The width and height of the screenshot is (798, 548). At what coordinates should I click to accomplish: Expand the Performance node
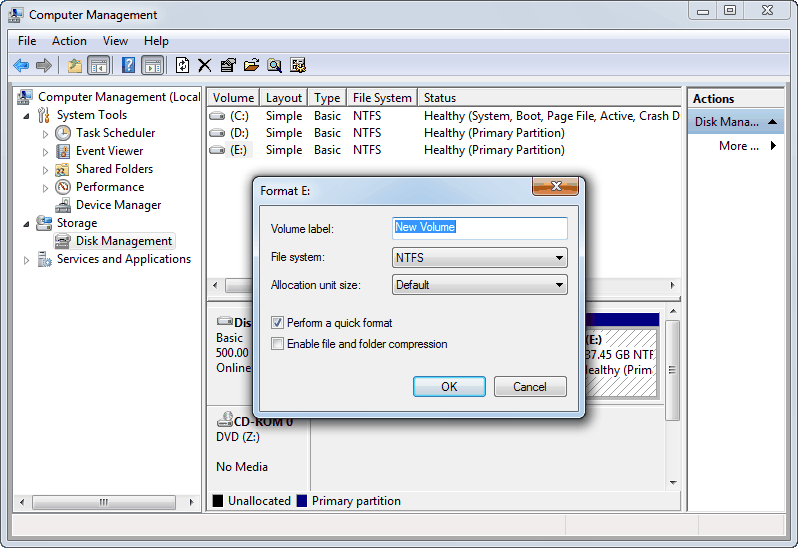pyautogui.click(x=45, y=188)
